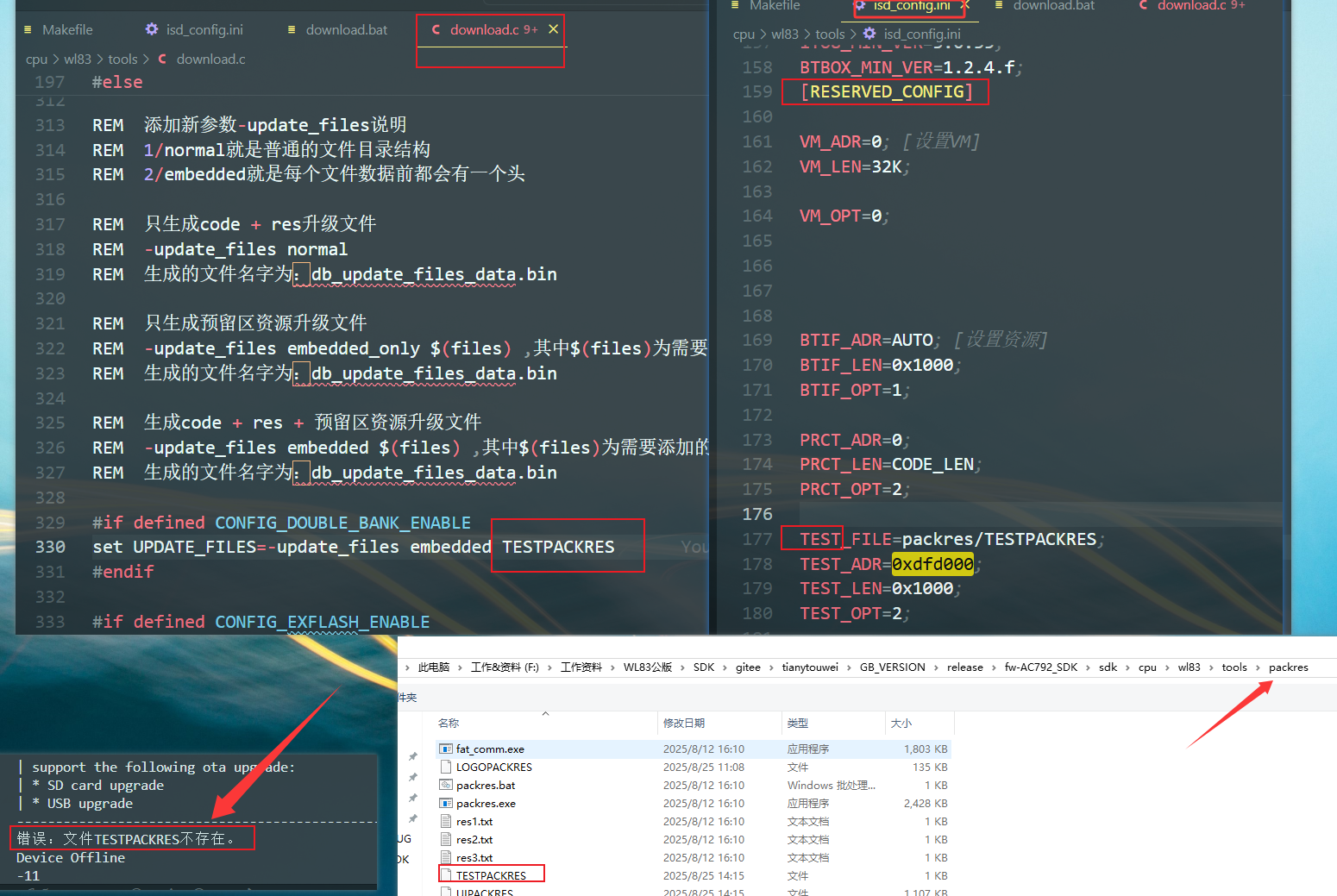Viewport: 1337px width, 896px height.
Task: Expand the chevron after 'wl83' in Explorer address bar
Action: 1211,667
